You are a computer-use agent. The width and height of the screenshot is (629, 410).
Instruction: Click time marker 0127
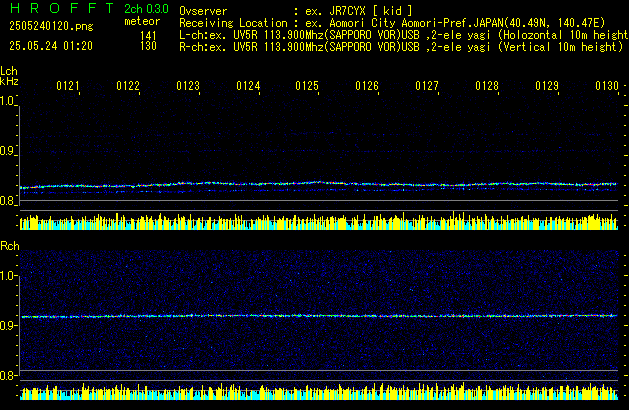[427, 86]
